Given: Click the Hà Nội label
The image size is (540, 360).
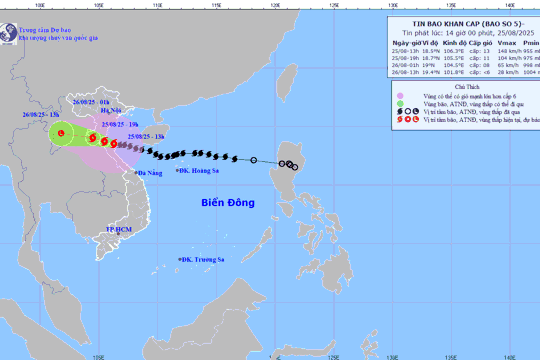Looking at the screenshot, I should pos(111,110).
